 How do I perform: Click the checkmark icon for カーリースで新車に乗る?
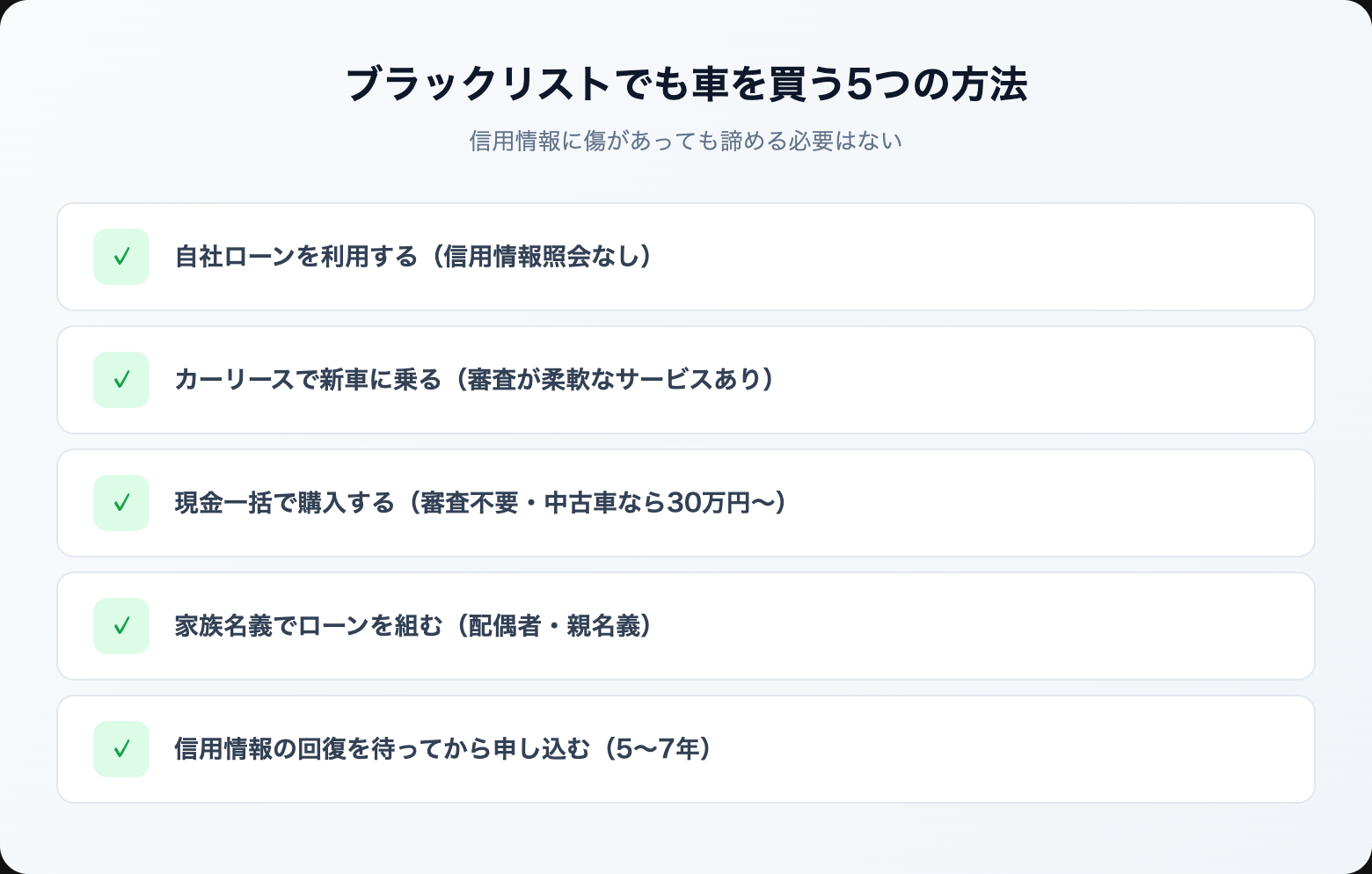[x=121, y=380]
